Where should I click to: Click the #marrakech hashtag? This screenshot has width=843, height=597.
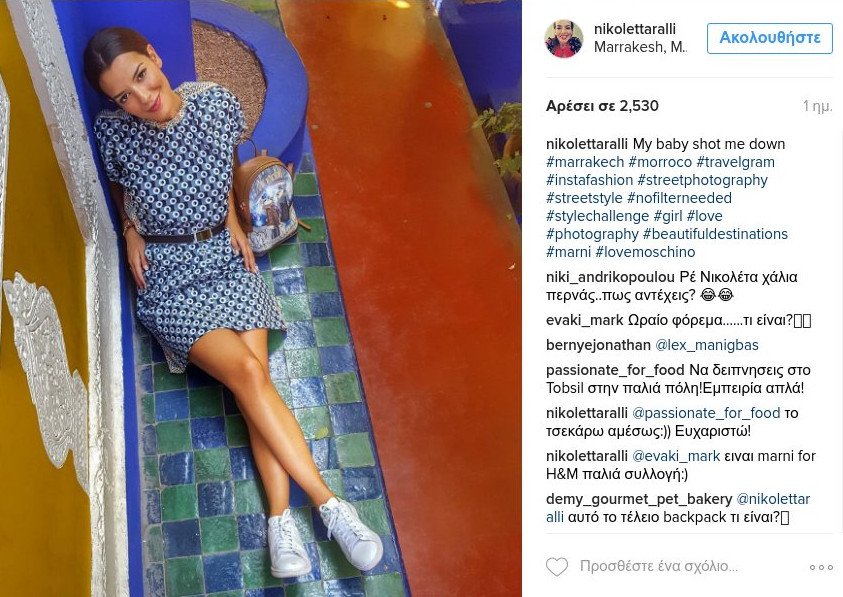pos(585,162)
